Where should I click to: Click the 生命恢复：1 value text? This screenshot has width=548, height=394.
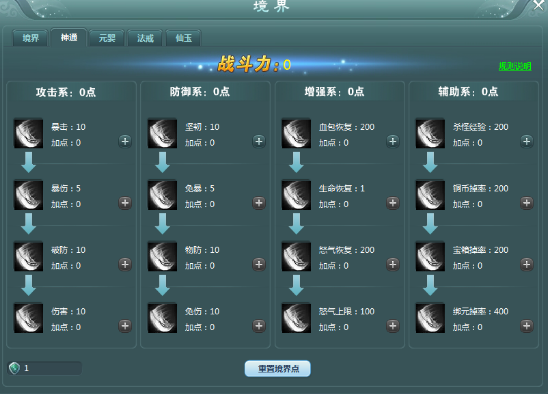[341, 188]
